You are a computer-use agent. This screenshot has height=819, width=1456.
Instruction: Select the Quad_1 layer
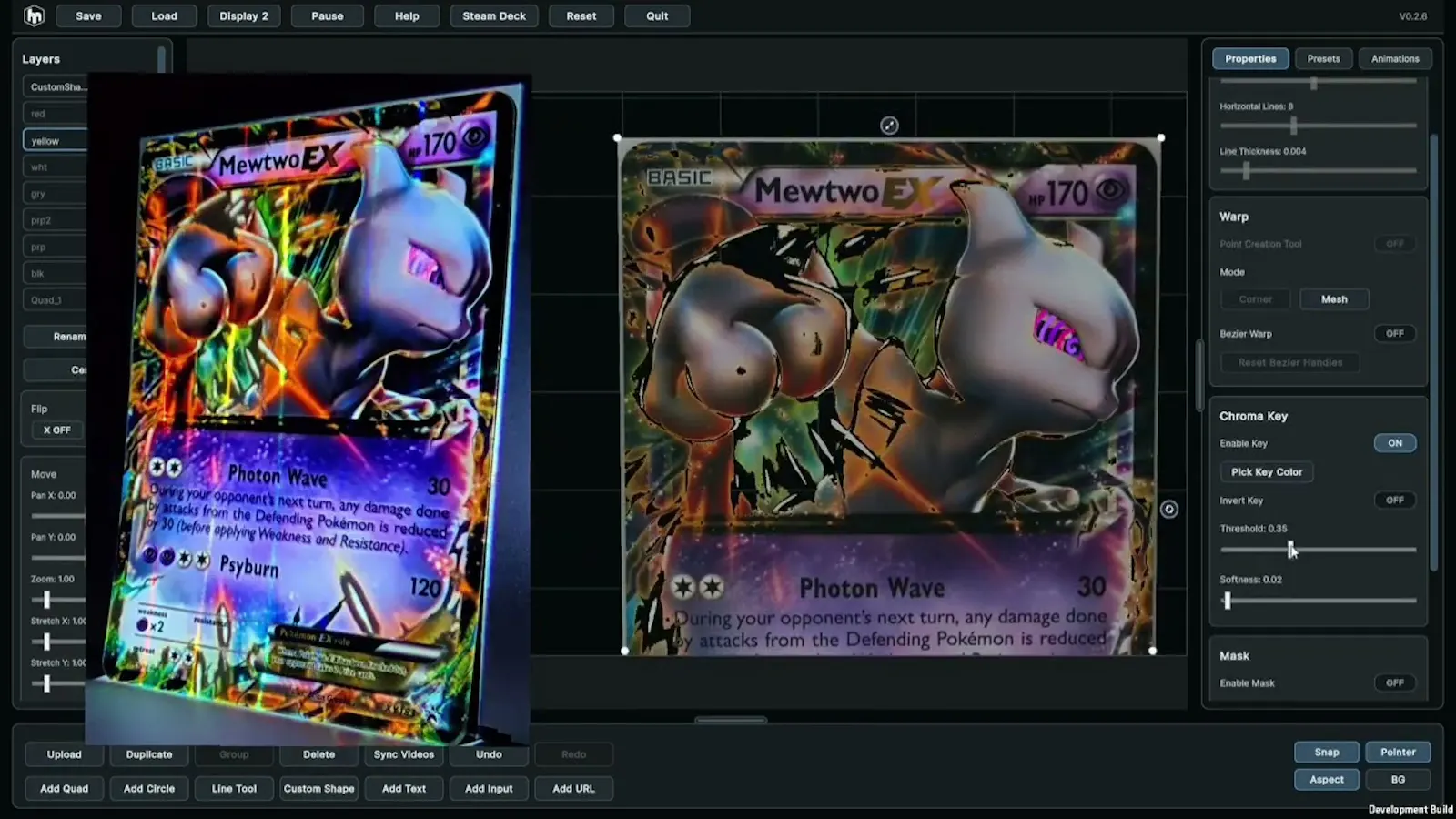point(56,300)
